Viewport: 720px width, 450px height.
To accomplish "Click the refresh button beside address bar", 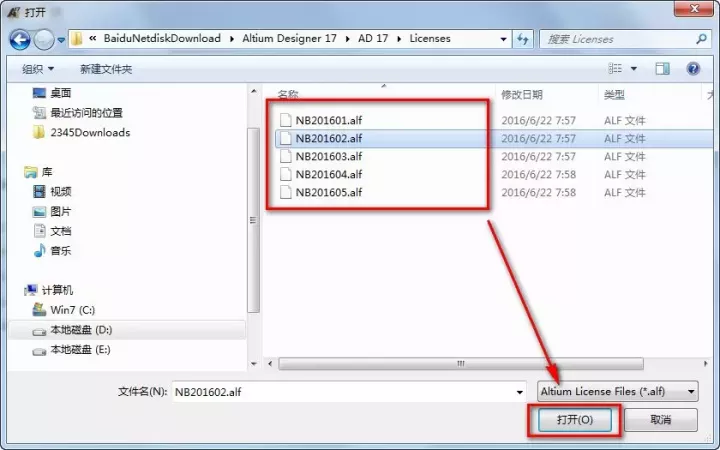I will tap(523, 39).
